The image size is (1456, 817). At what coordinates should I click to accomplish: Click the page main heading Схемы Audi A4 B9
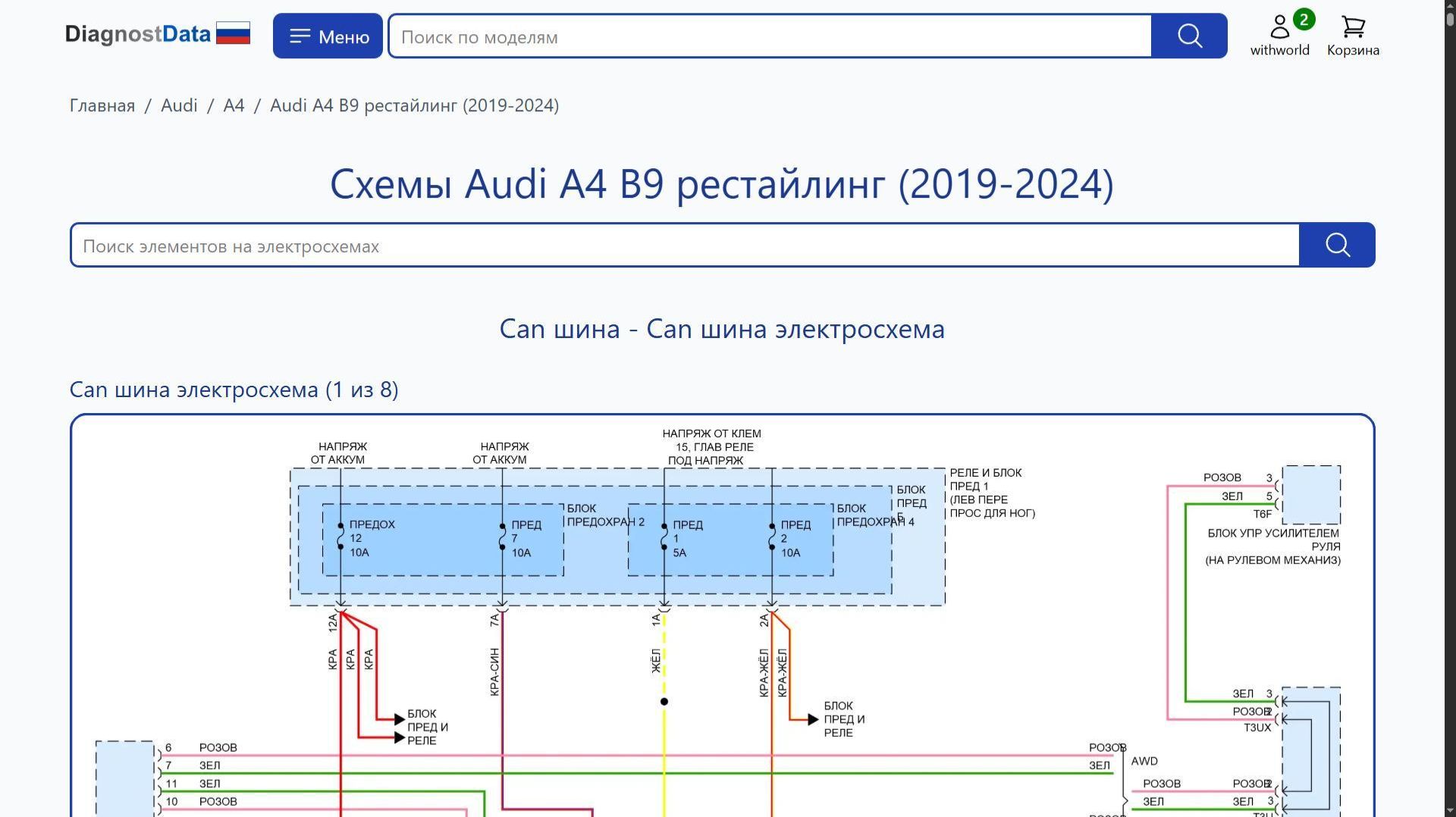click(x=722, y=184)
